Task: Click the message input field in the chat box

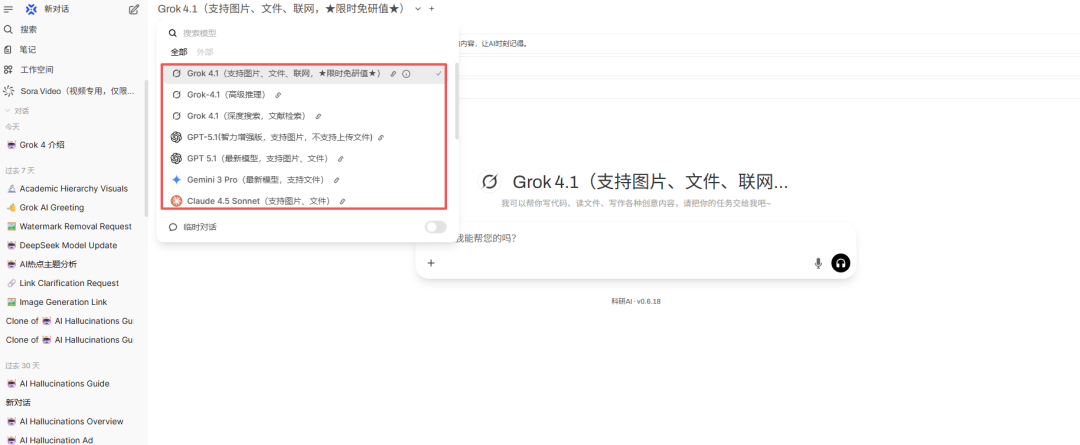Action: 634,238
